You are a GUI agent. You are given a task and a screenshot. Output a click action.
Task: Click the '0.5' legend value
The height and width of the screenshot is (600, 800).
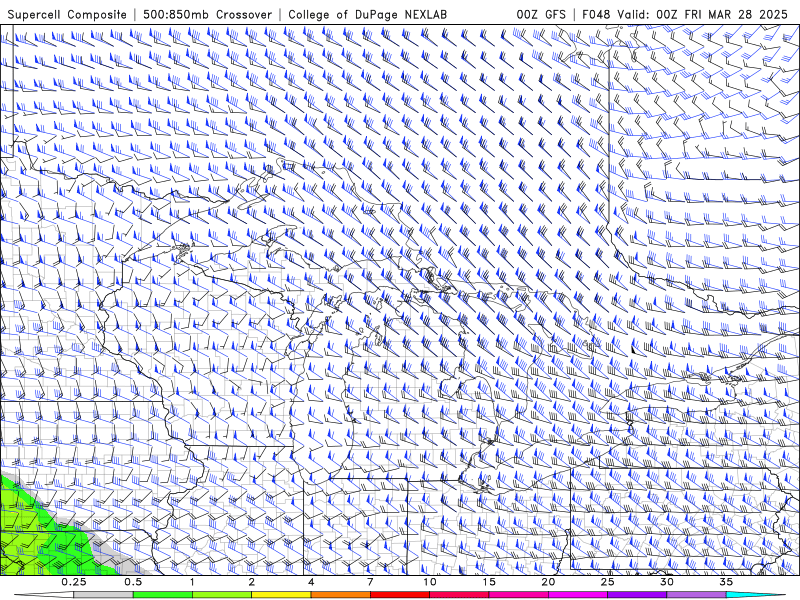tap(133, 582)
